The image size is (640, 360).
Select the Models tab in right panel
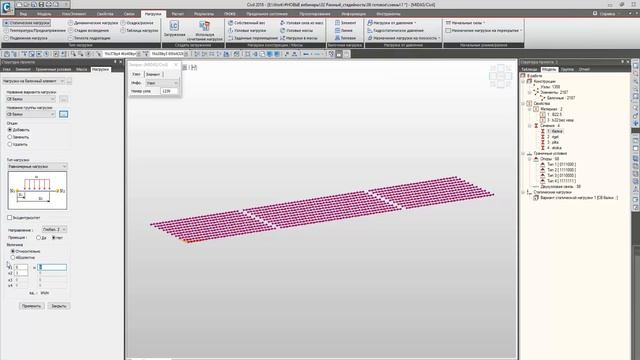(x=549, y=69)
